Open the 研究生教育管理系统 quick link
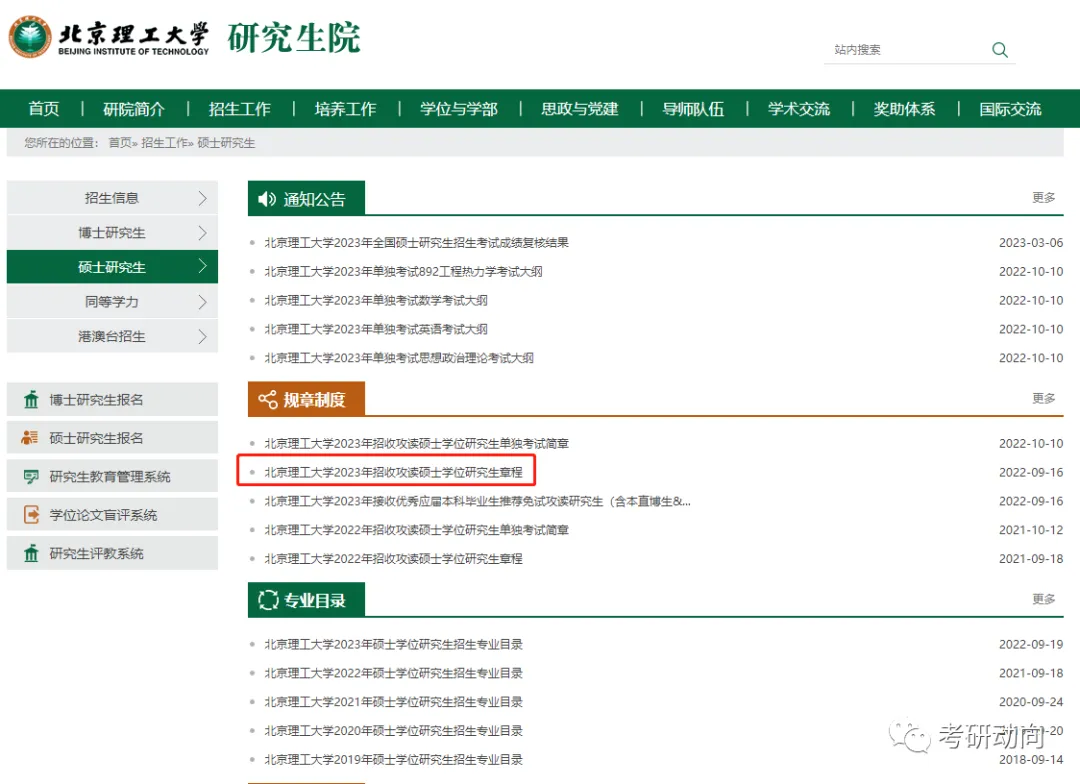The image size is (1080, 784). tap(112, 476)
